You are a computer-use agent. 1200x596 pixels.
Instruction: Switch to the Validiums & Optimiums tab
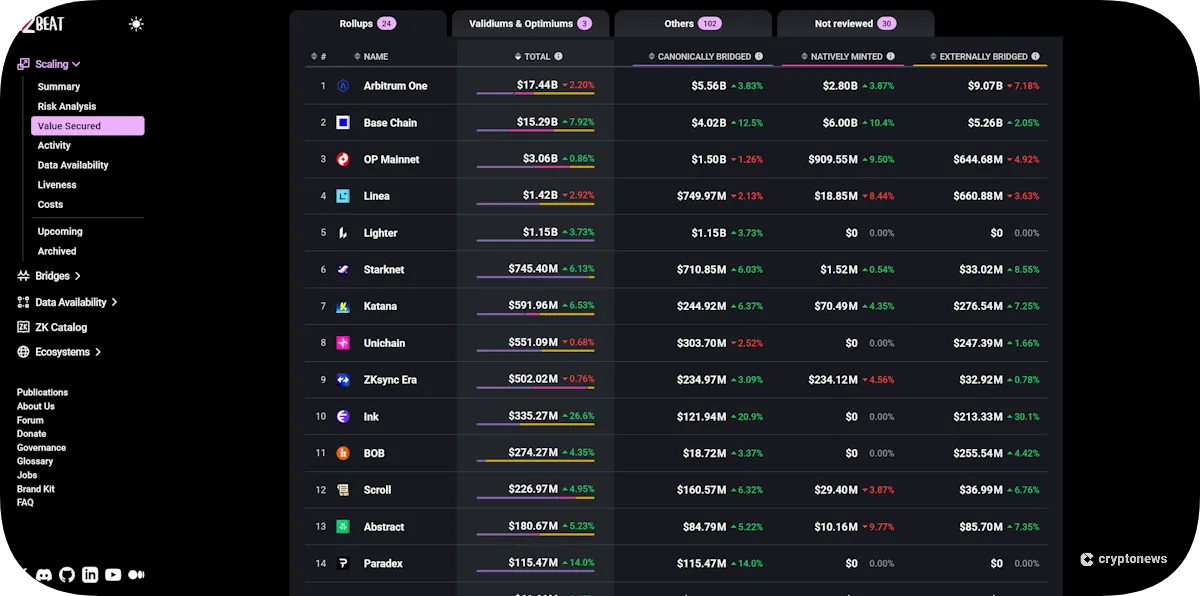pyautogui.click(x=530, y=24)
